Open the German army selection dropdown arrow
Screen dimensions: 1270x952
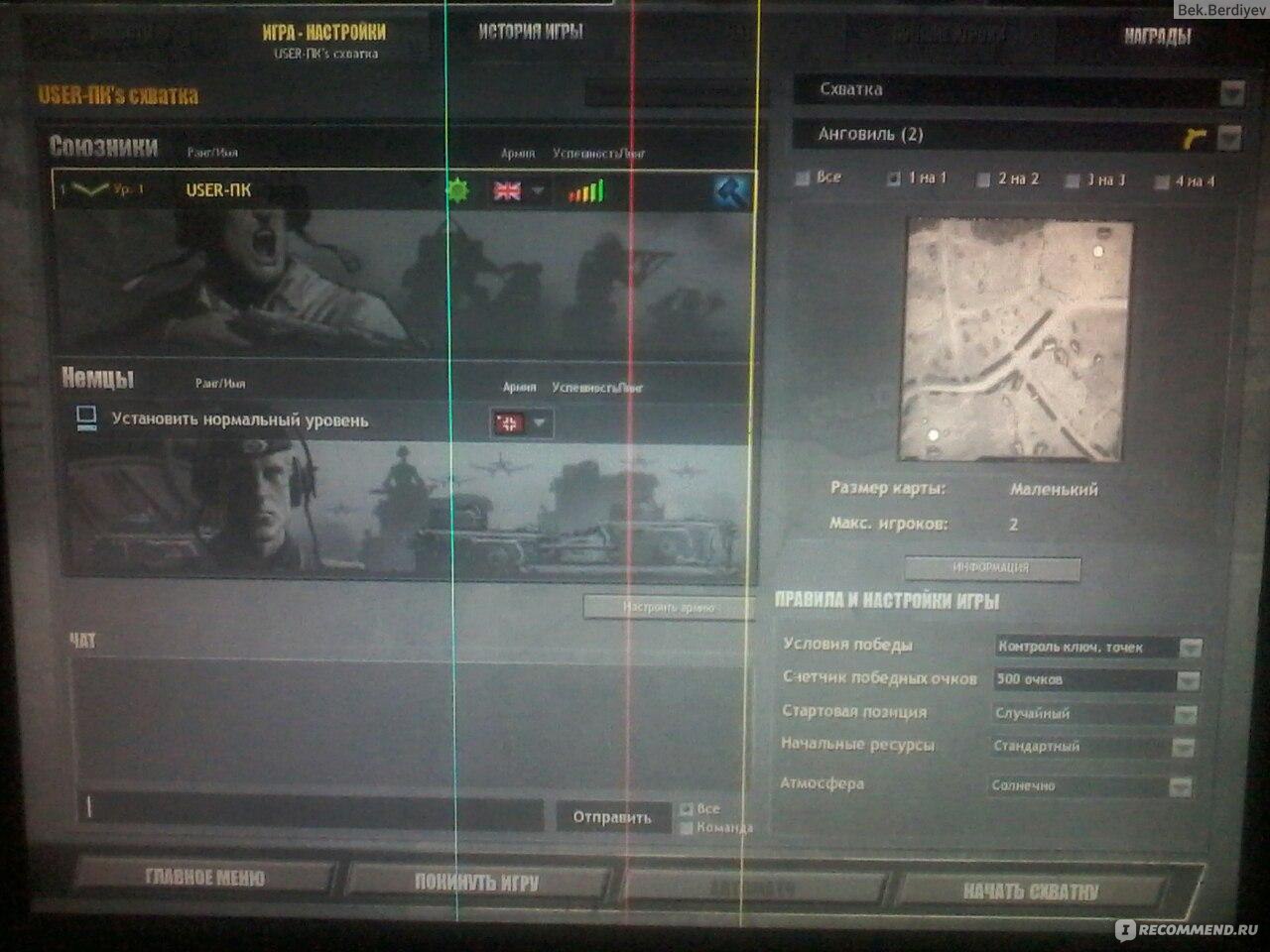[x=540, y=423]
